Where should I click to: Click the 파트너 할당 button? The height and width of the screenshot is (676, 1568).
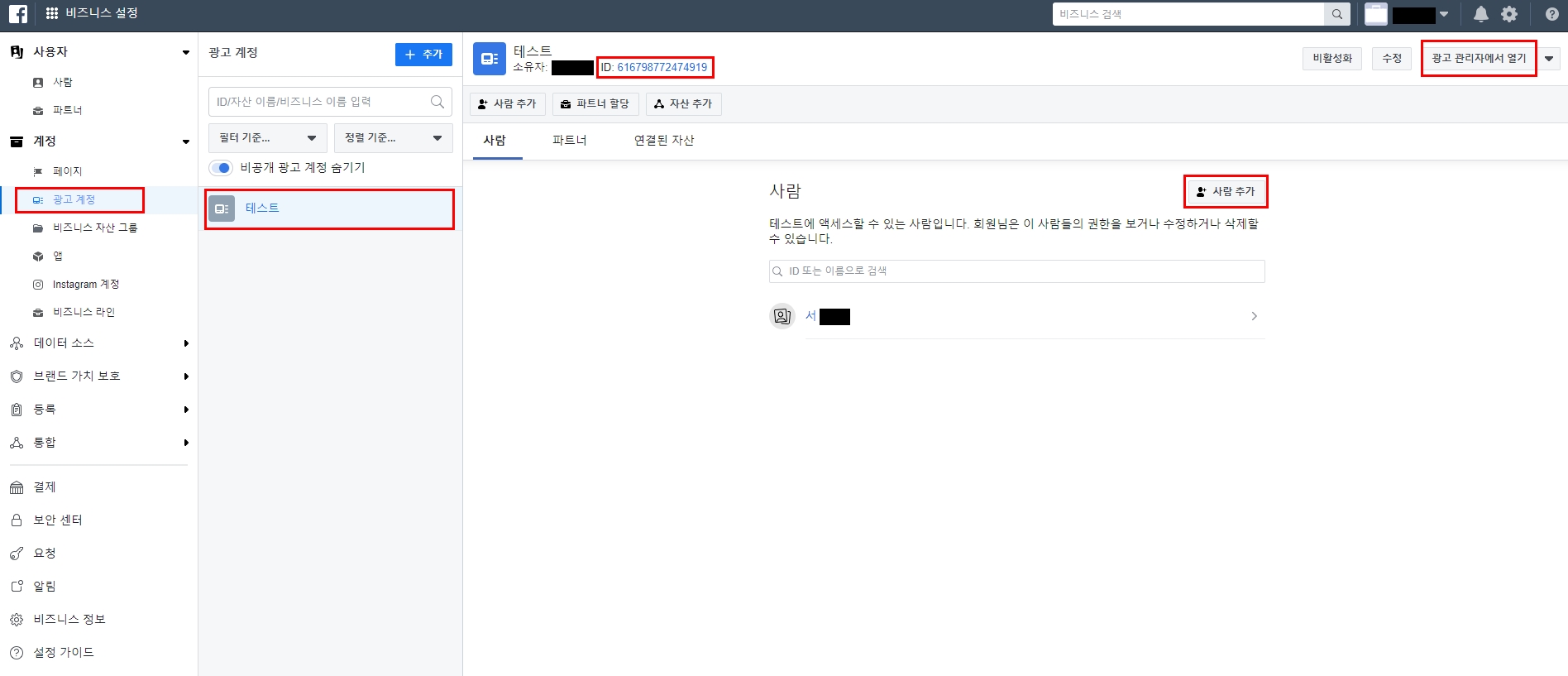[x=595, y=104]
